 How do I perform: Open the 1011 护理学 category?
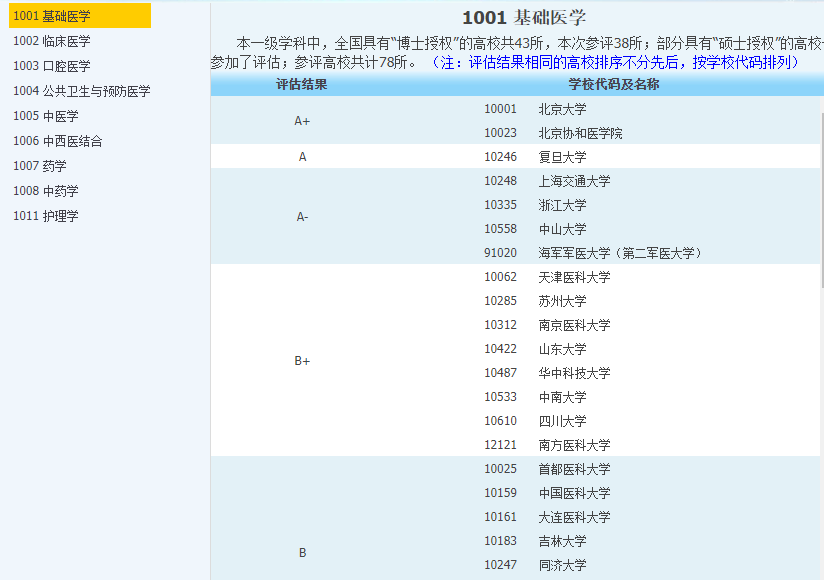pos(45,216)
